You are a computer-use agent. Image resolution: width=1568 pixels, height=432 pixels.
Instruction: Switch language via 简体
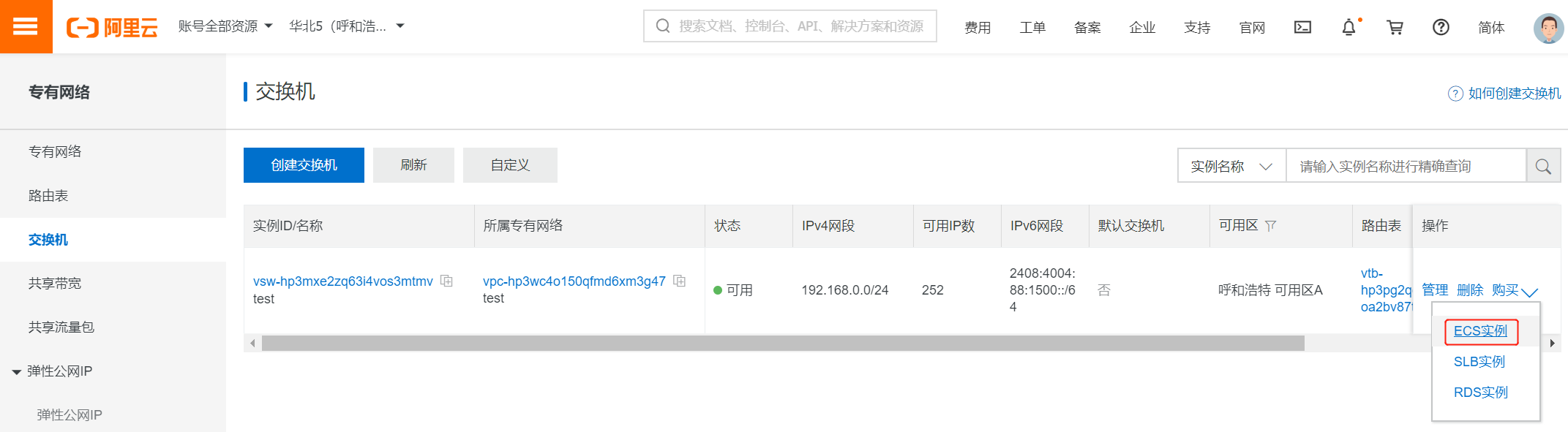(1491, 28)
